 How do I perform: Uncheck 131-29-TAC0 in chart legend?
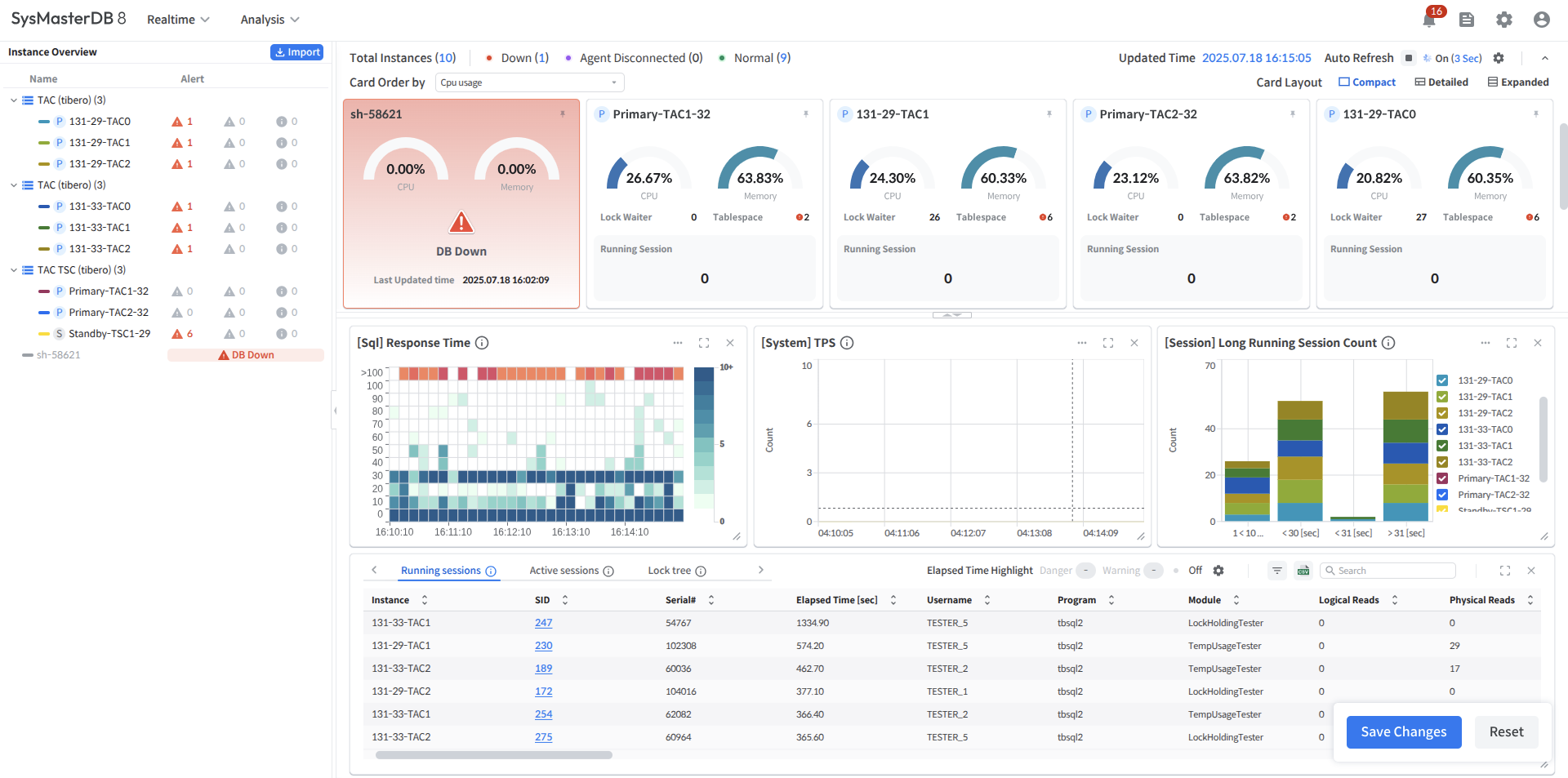1442,380
